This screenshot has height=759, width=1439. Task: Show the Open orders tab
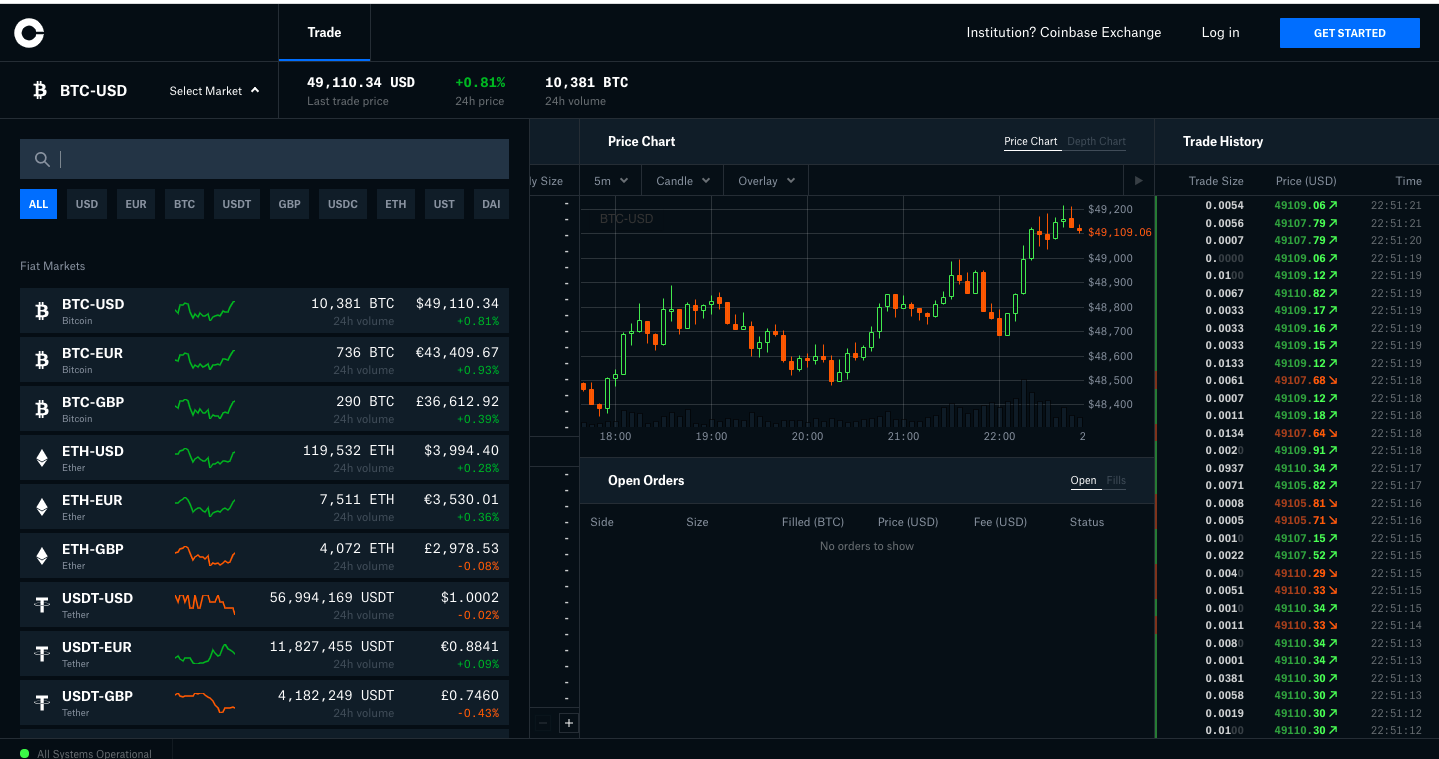coord(1084,481)
